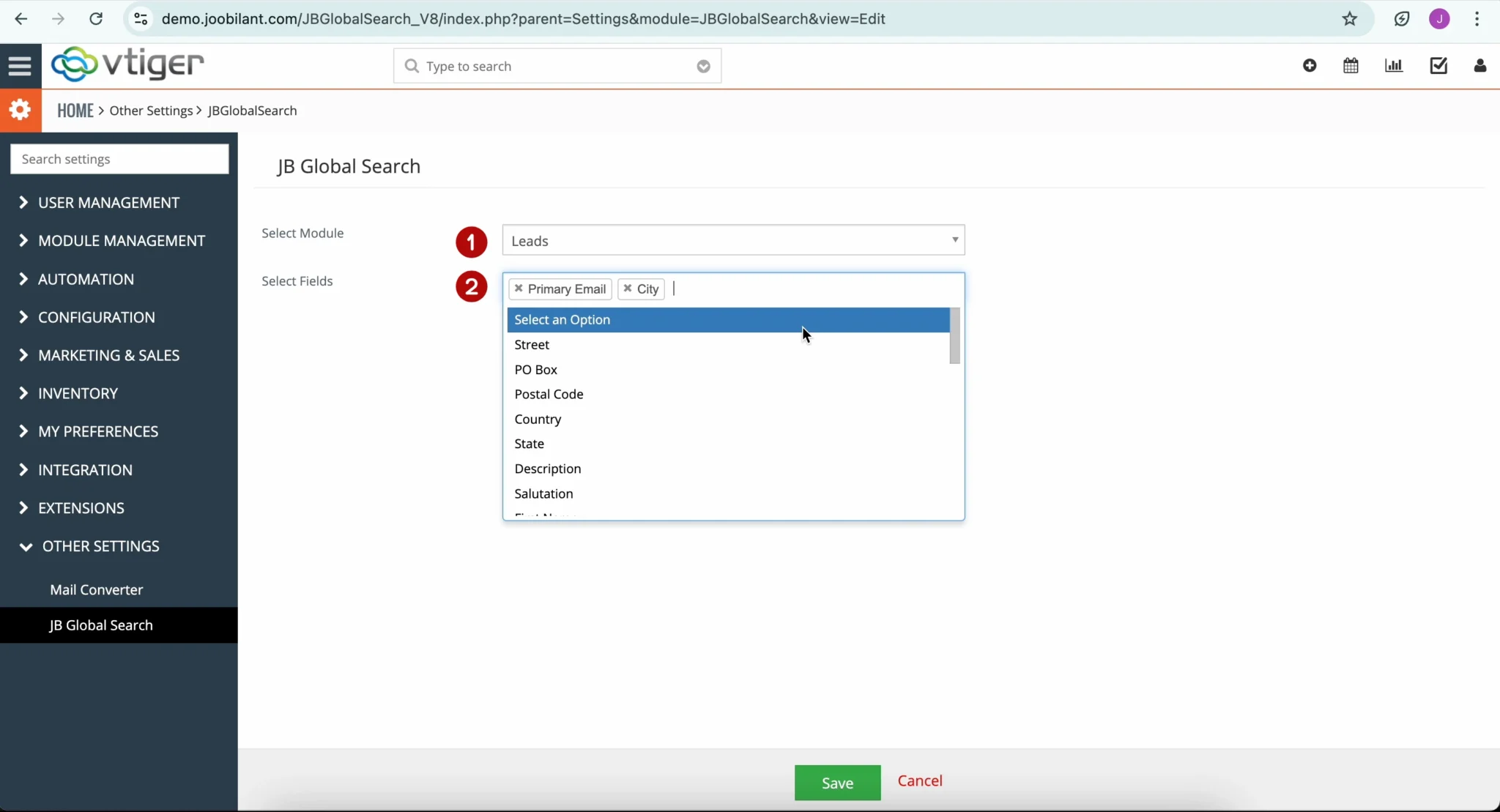Open the quick create plus icon

tap(1310, 65)
